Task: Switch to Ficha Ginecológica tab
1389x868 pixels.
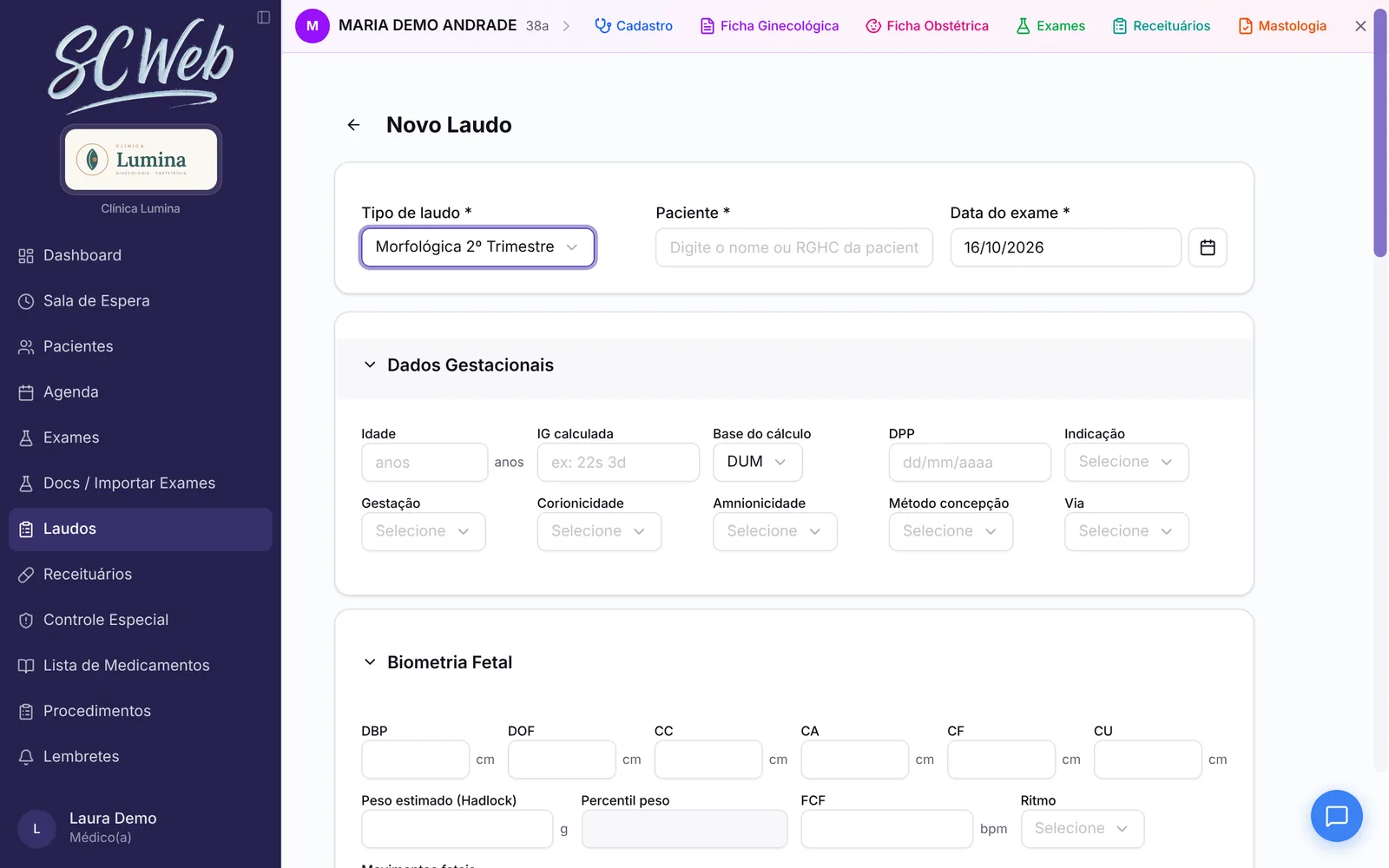Action: (769, 26)
